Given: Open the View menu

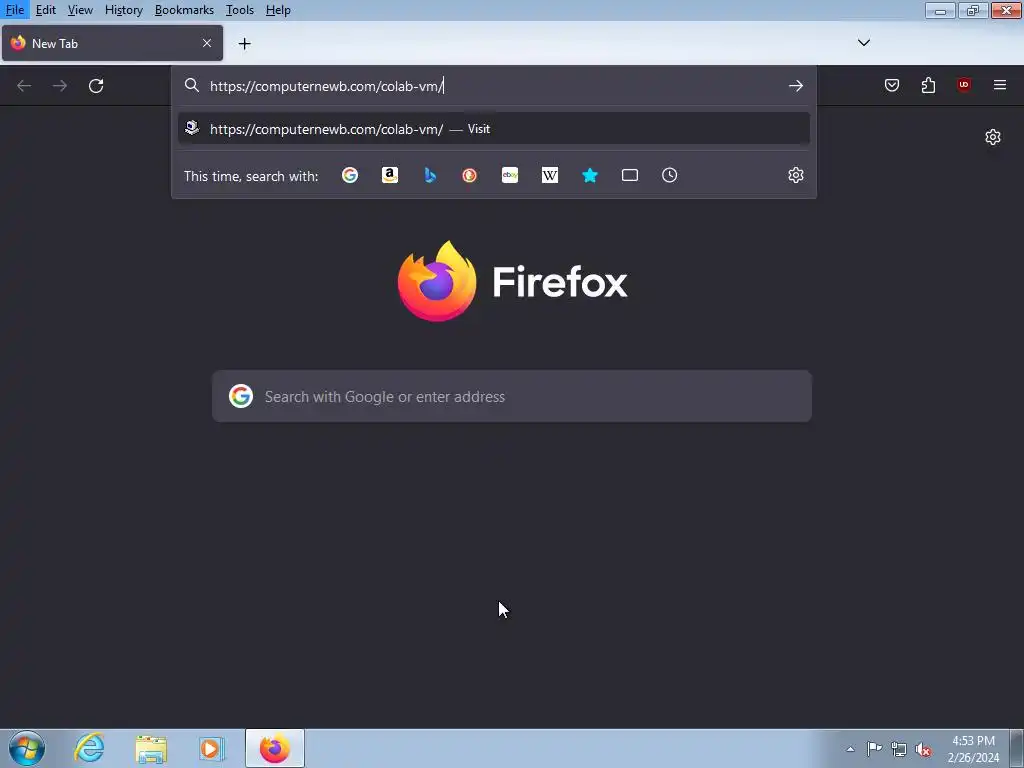Looking at the screenshot, I should 80,10.
